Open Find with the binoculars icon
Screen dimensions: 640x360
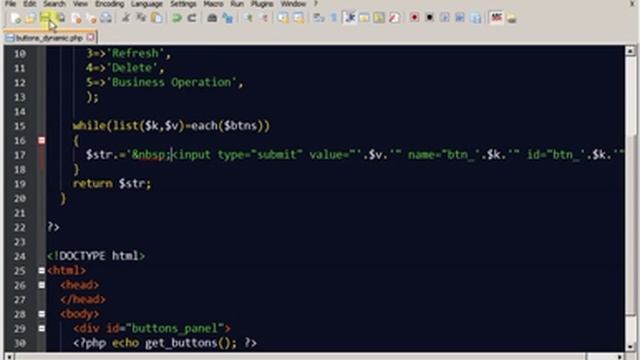click(212, 18)
